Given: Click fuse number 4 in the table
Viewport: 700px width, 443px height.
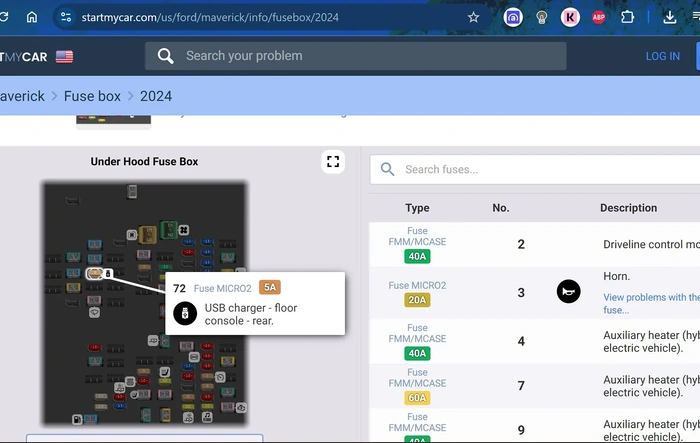Looking at the screenshot, I should click(x=521, y=341).
